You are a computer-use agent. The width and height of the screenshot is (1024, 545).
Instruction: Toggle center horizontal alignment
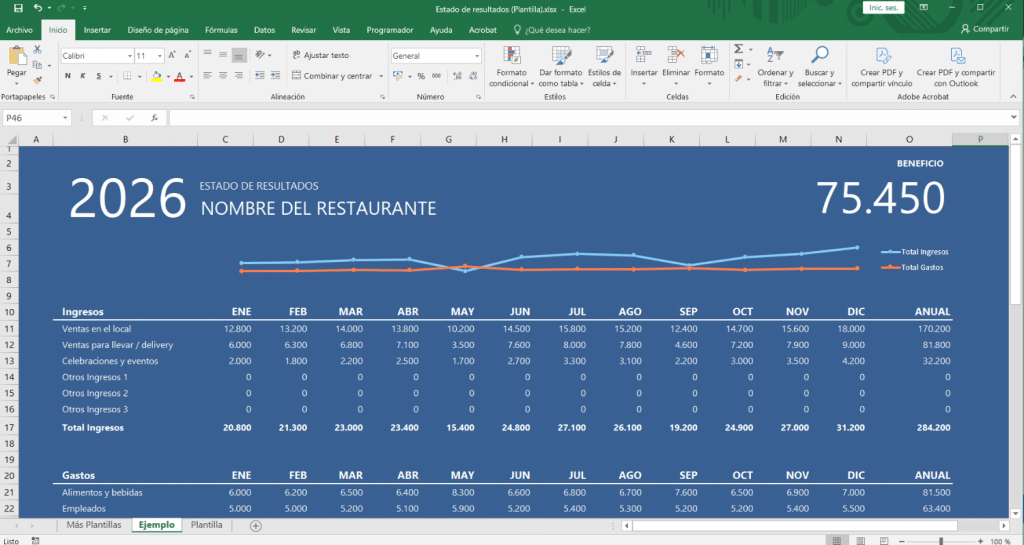[x=223, y=76]
